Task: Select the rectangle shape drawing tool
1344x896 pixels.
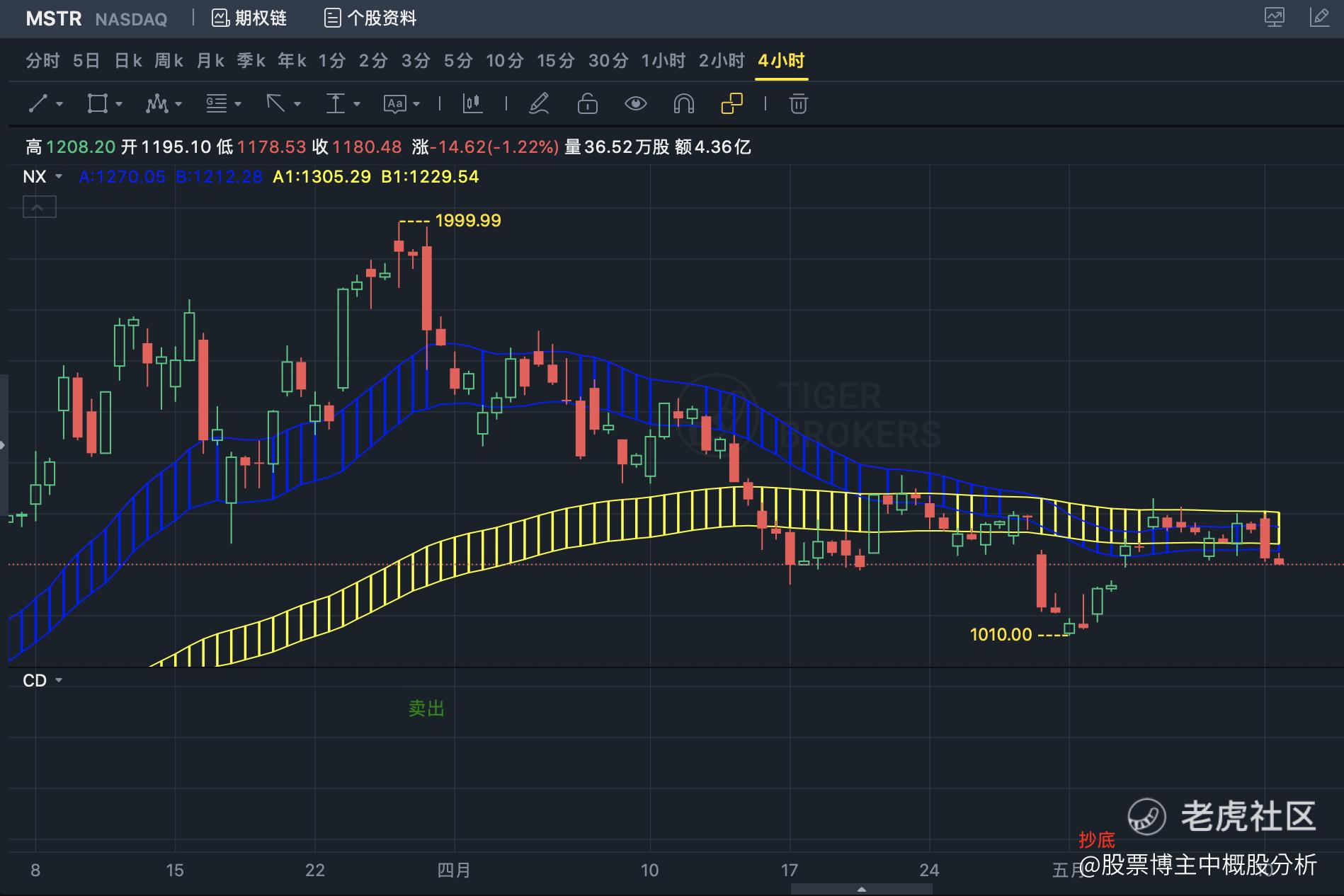Action: click(x=97, y=104)
